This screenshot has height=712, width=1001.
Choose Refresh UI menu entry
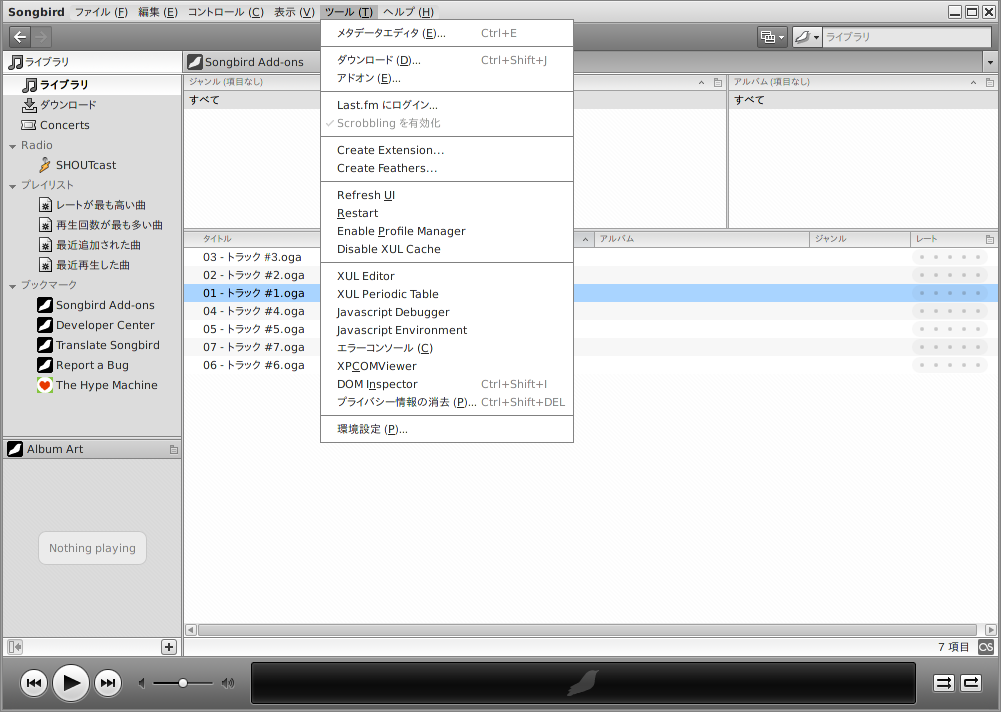[x=447, y=195]
